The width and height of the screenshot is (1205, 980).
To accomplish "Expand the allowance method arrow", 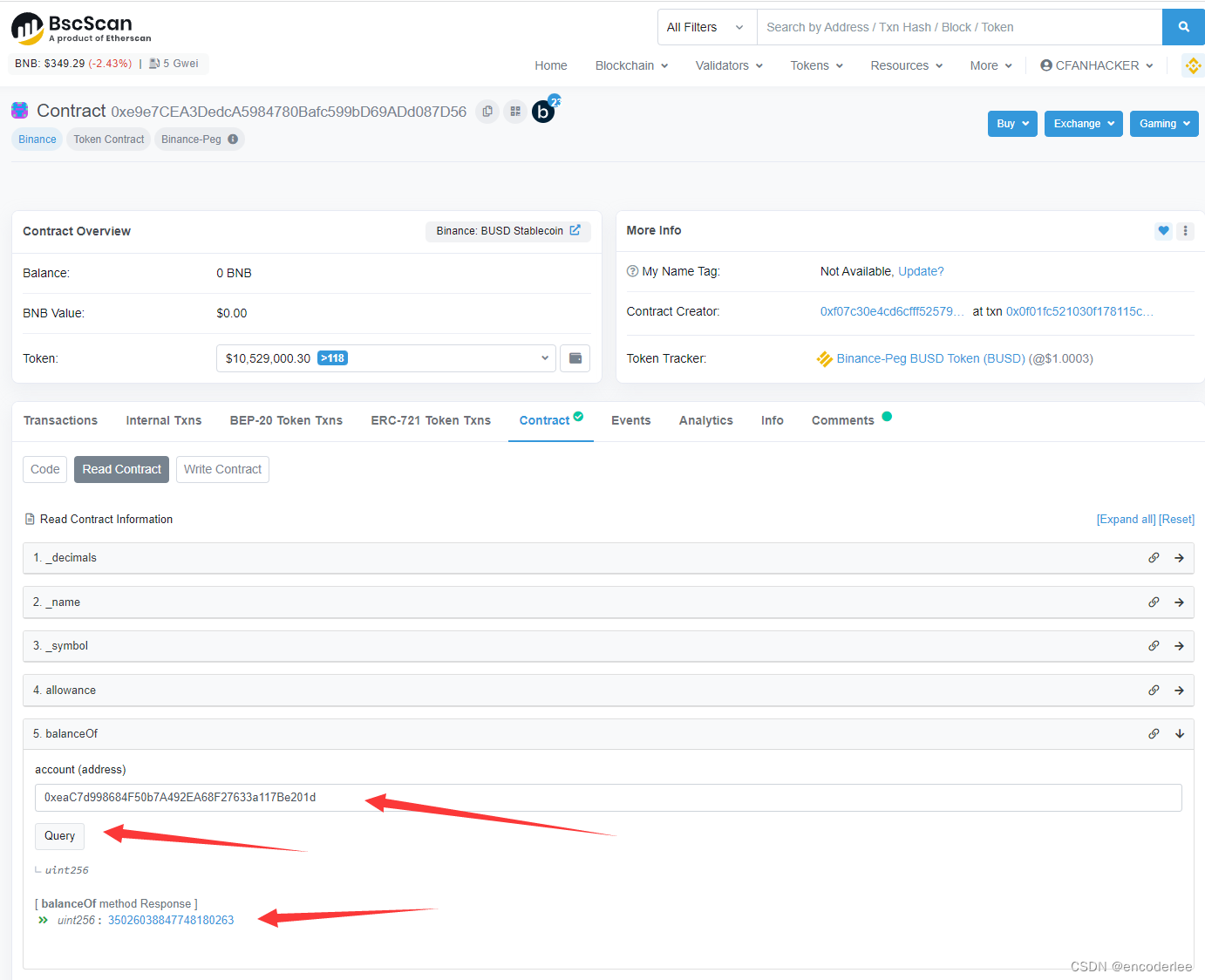I will coord(1179,691).
